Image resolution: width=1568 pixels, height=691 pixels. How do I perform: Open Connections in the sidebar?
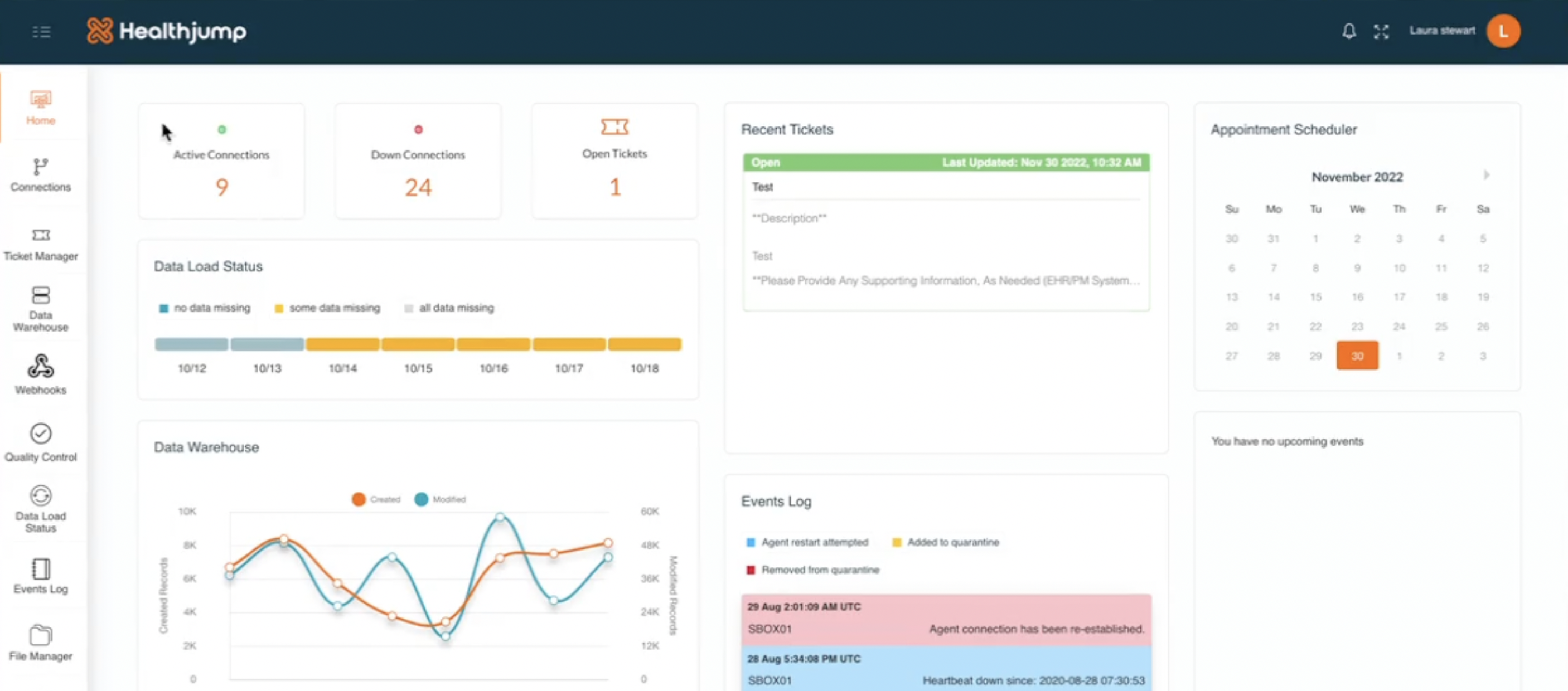41,175
